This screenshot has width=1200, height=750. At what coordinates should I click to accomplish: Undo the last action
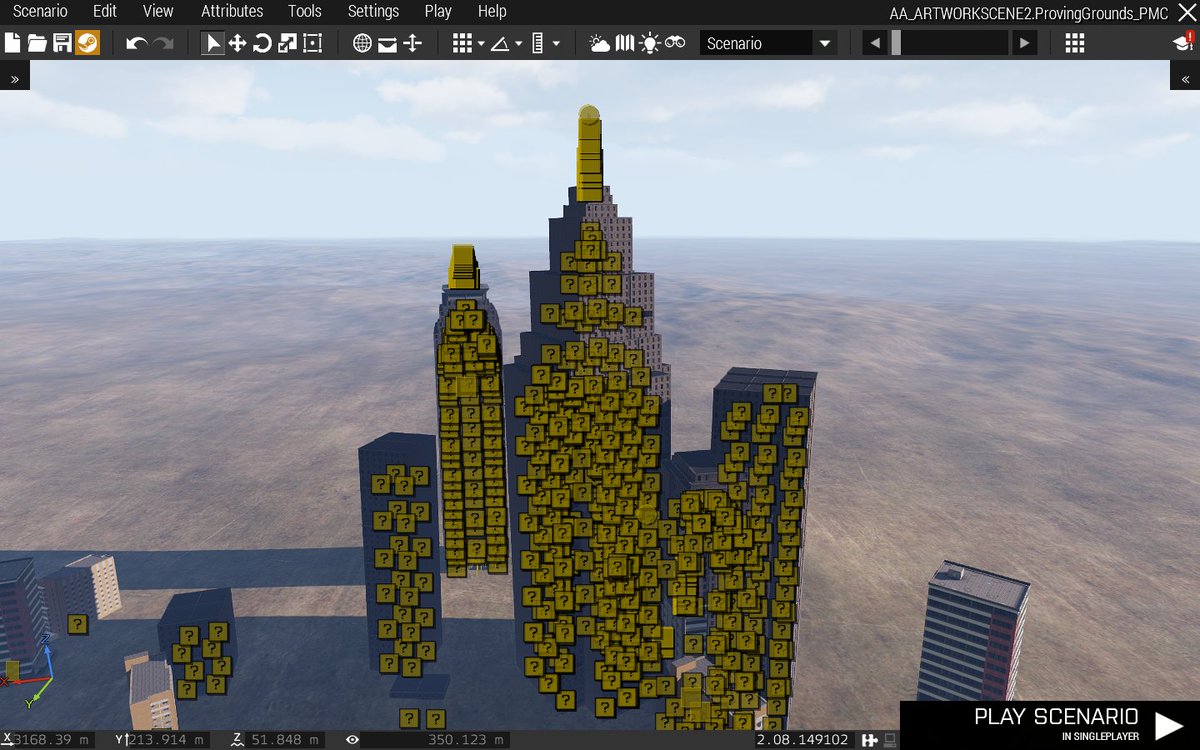coord(137,43)
